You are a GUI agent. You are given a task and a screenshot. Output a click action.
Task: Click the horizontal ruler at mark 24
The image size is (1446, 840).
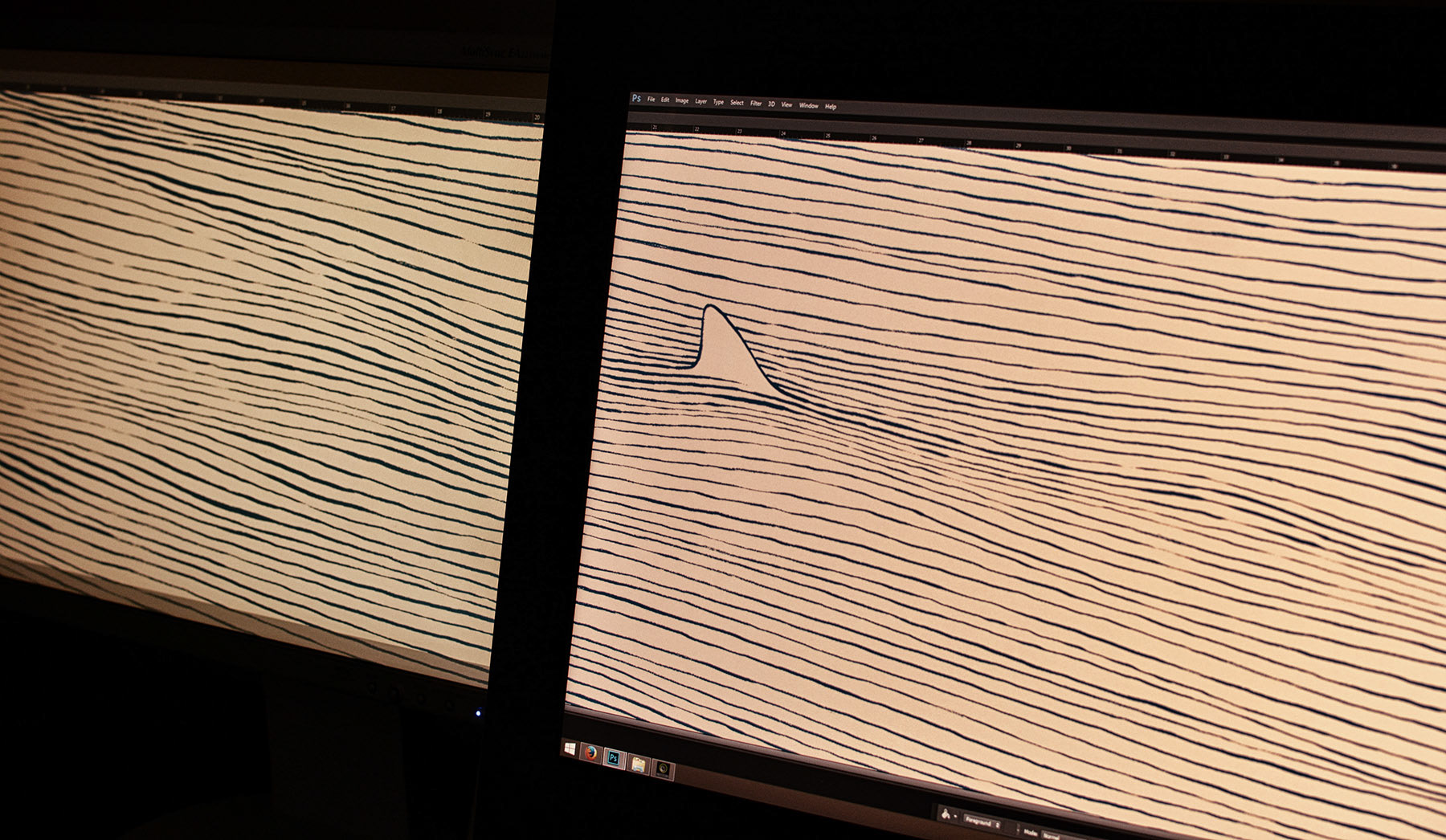click(x=782, y=133)
